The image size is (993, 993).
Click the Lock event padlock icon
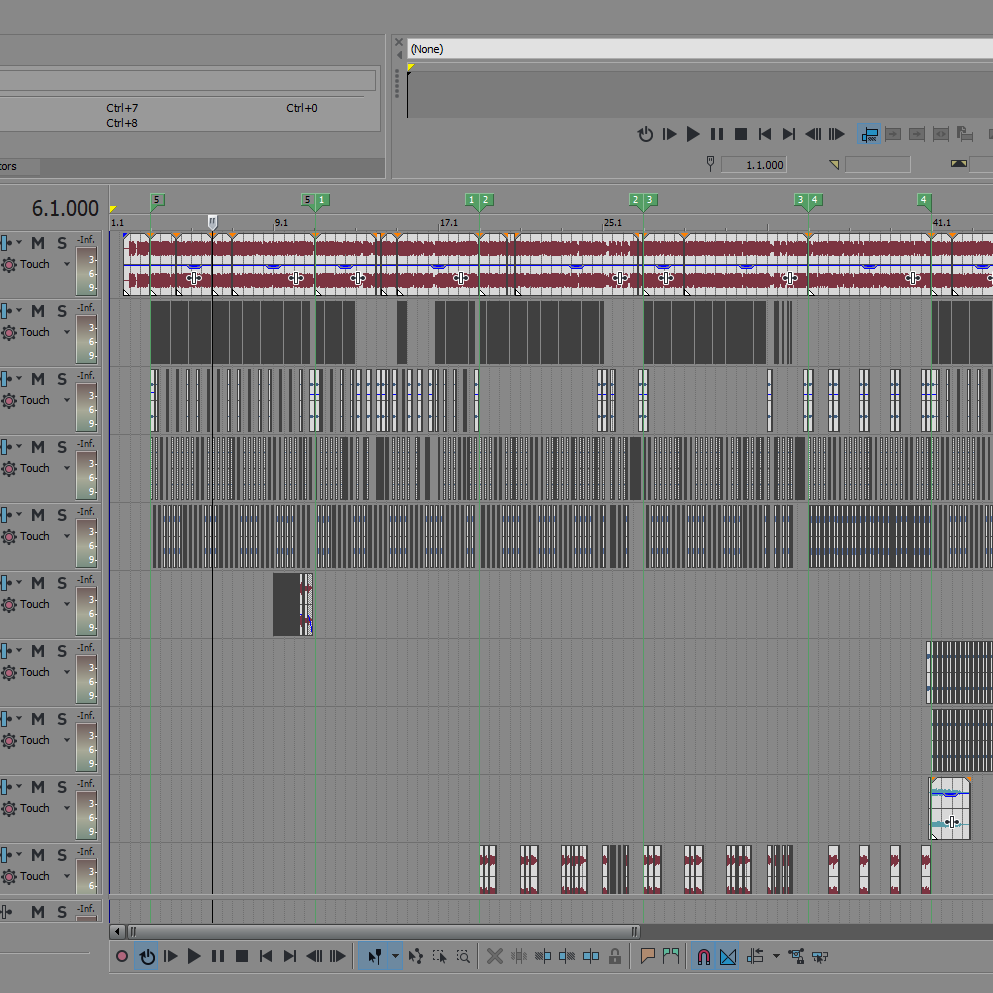point(614,956)
